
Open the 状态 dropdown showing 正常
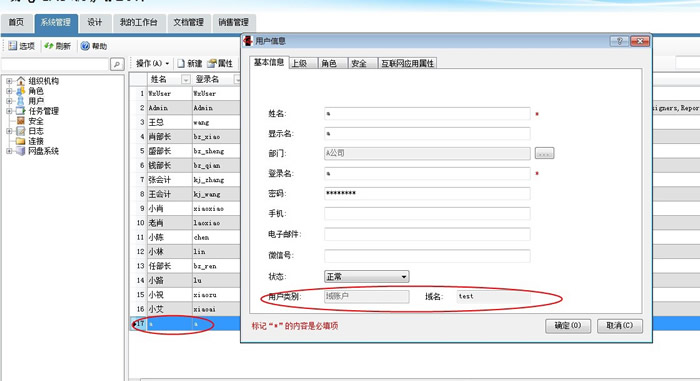(366, 276)
